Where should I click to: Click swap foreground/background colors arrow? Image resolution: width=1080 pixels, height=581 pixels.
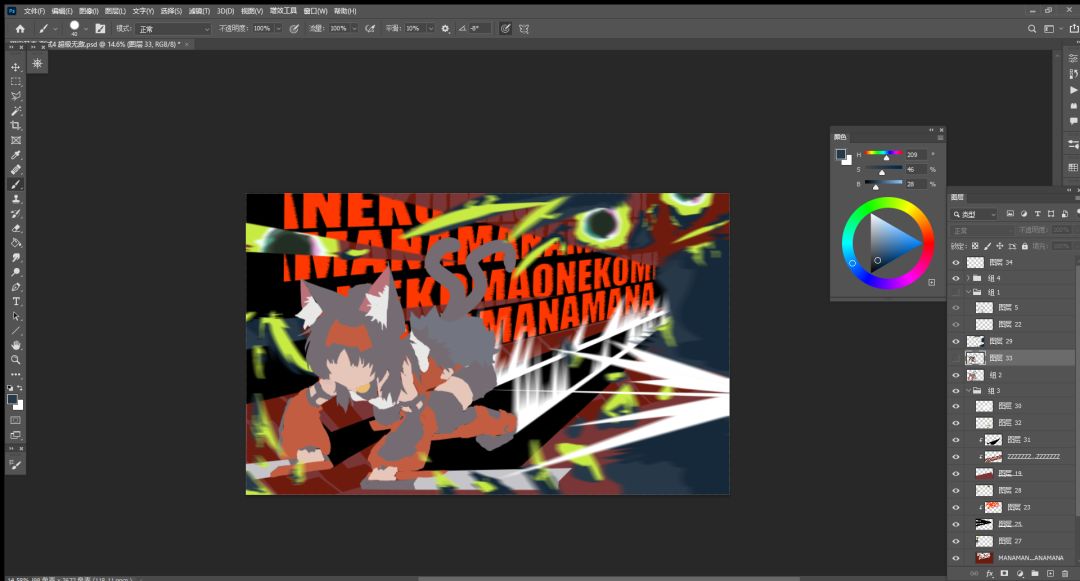19,389
